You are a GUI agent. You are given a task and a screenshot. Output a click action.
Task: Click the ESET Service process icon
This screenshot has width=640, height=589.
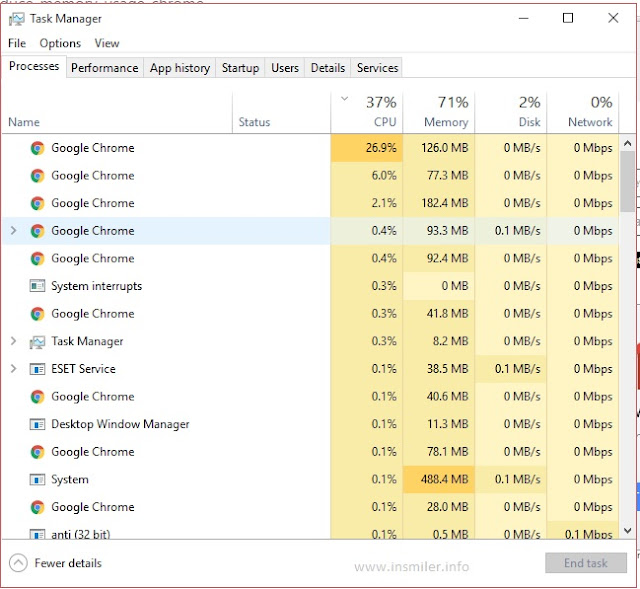pos(37,369)
